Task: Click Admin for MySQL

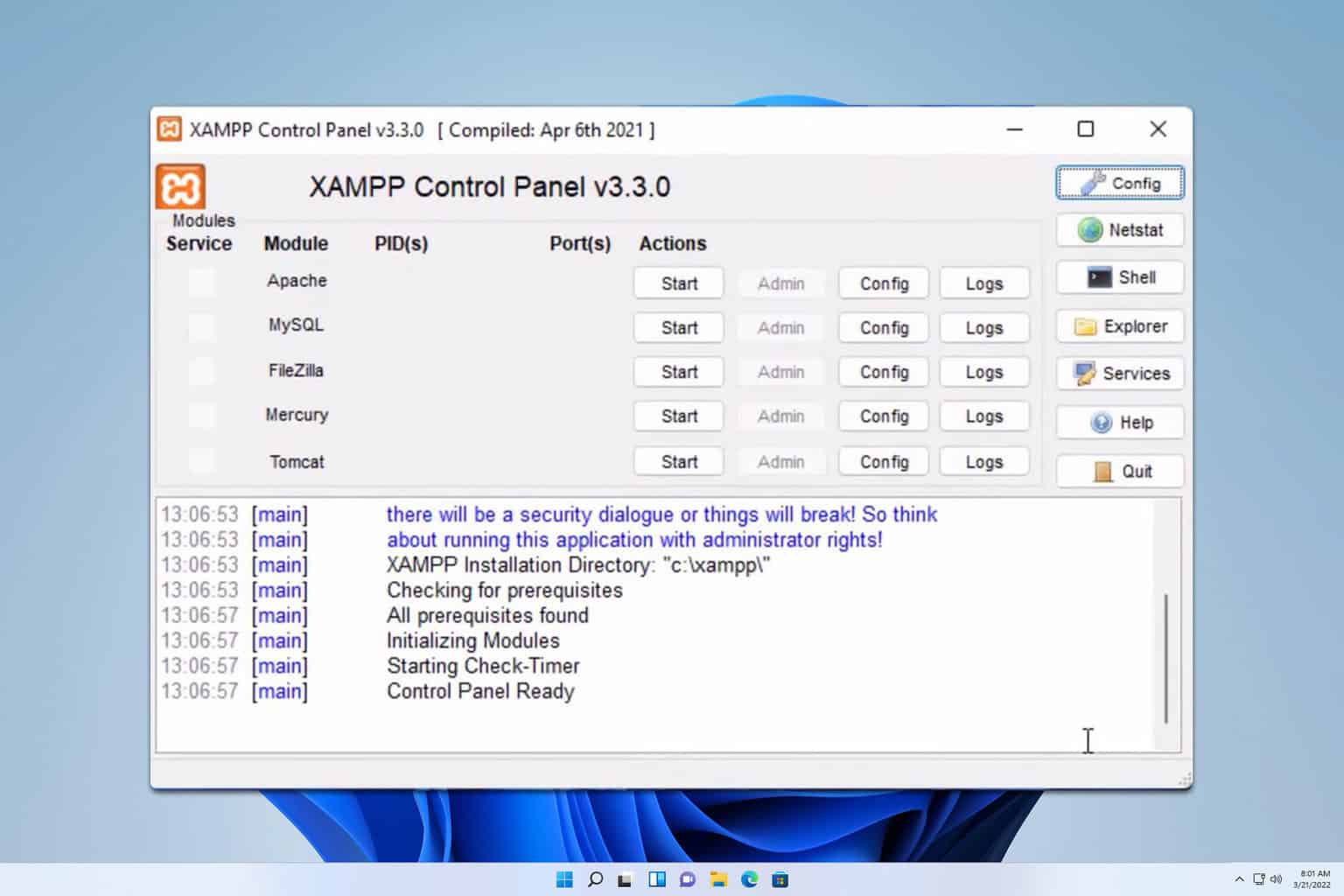Action: coord(780,328)
